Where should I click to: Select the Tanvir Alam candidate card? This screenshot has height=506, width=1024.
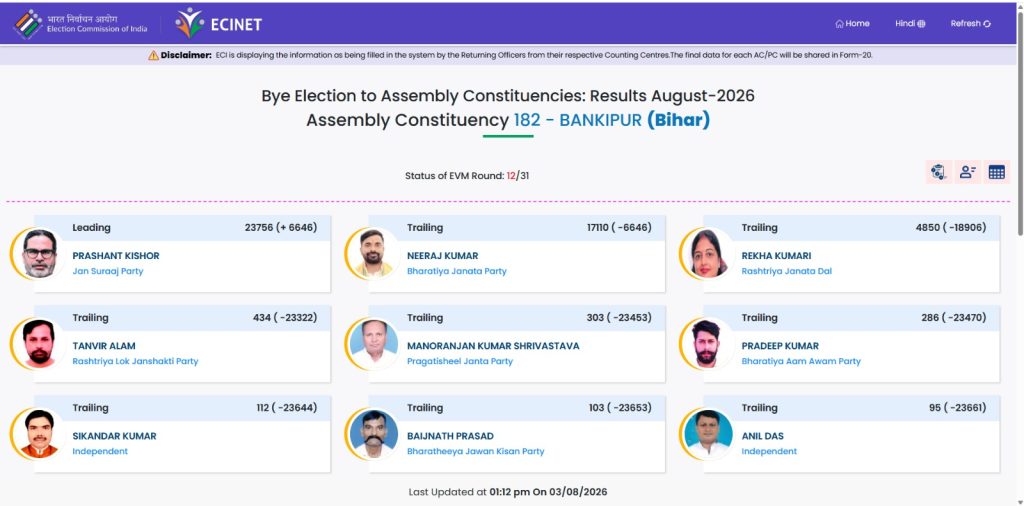pyautogui.click(x=182, y=344)
